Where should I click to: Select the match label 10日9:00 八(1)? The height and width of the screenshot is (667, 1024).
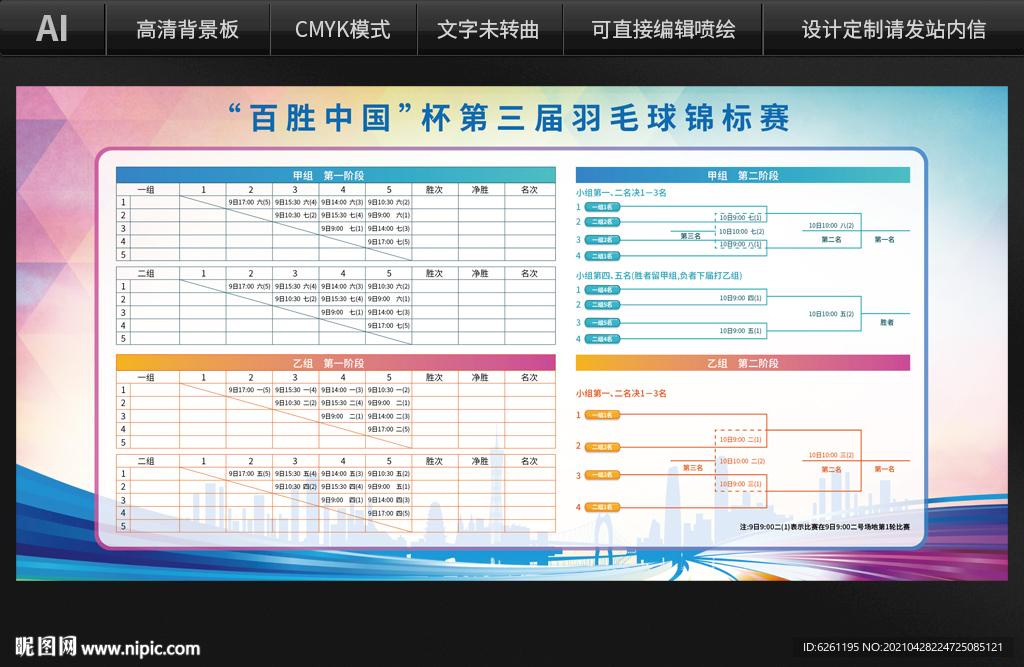[741, 244]
